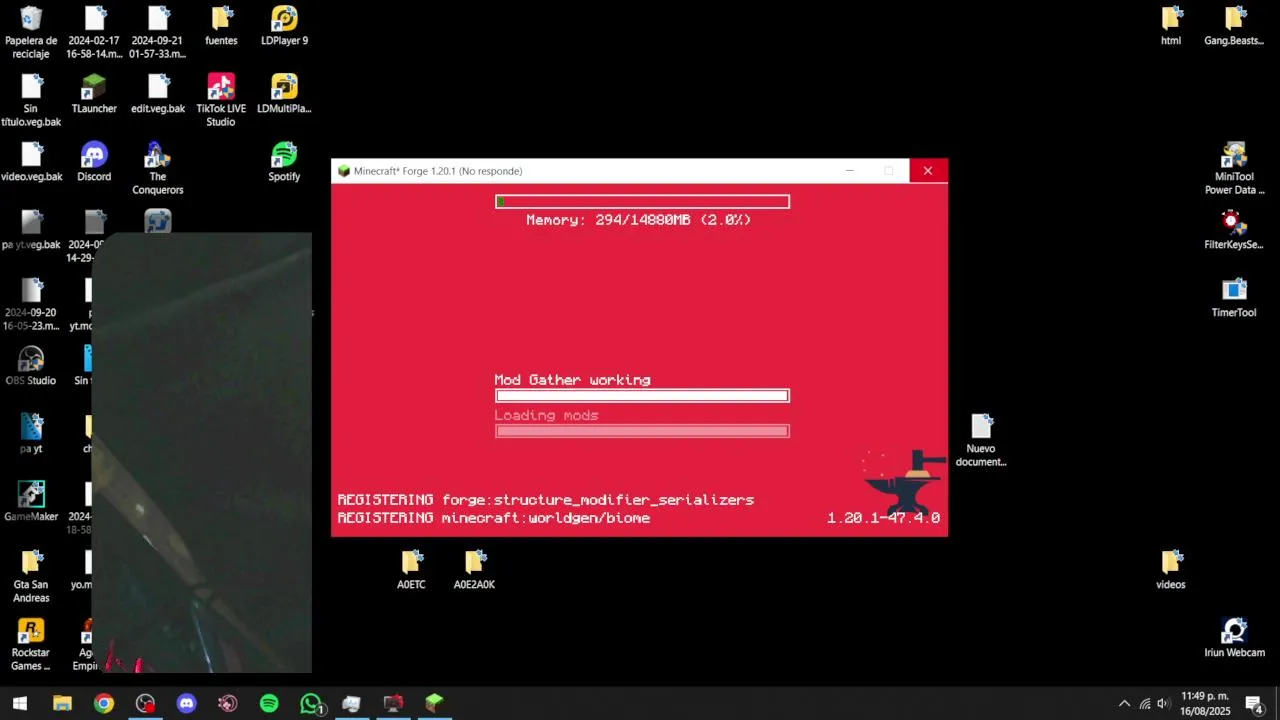Open network Wi-Fi tray icon
Screen dimensions: 1280x720
click(x=1145, y=704)
